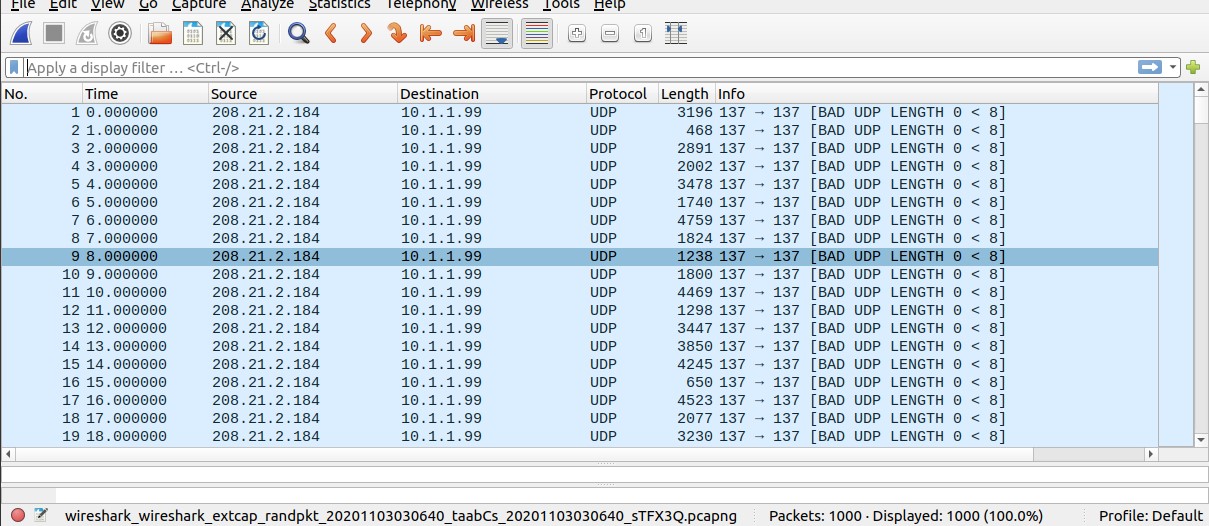
Task: Add a filter button with plus icon
Action: click(x=1192, y=68)
